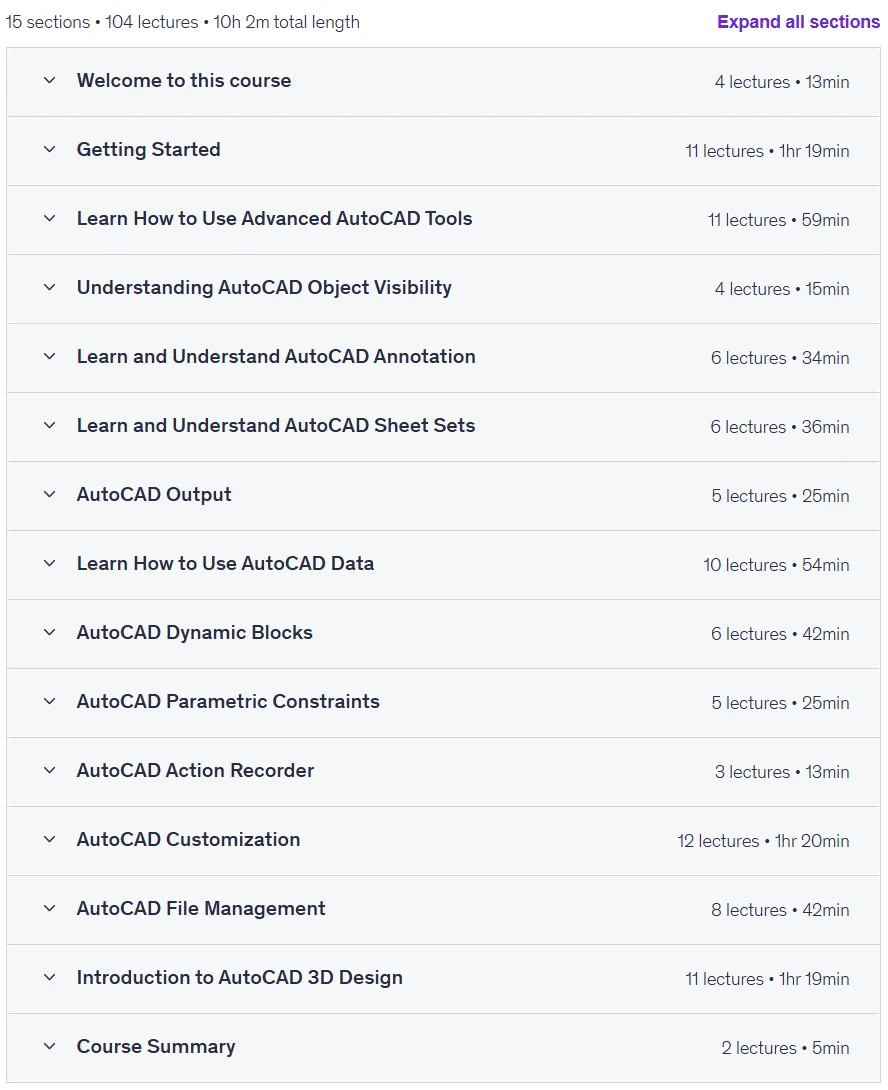
Task: Open the AutoCAD Customization section heading
Action: 188,839
